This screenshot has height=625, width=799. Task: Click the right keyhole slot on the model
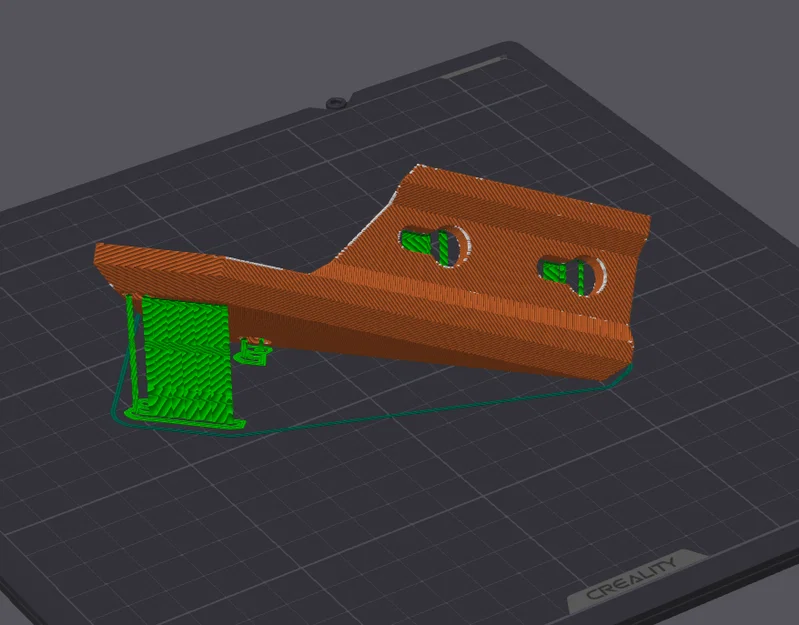[572, 275]
